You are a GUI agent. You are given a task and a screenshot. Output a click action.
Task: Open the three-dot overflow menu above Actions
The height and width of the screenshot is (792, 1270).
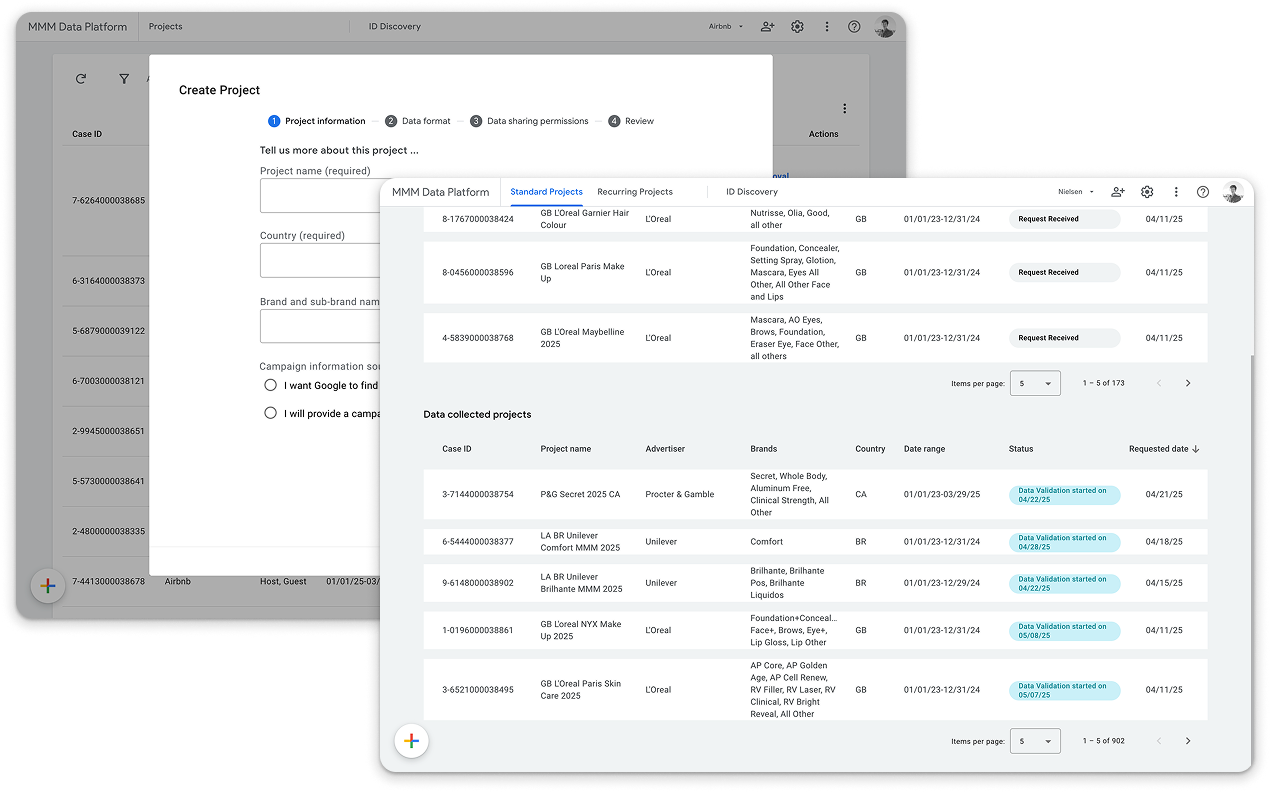[x=844, y=108]
